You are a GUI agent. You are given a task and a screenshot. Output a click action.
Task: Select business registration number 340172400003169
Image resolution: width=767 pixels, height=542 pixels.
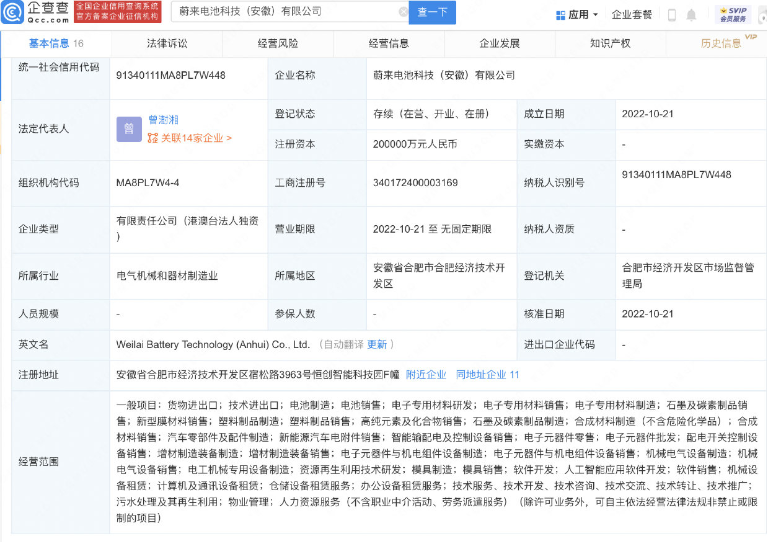[415, 183]
